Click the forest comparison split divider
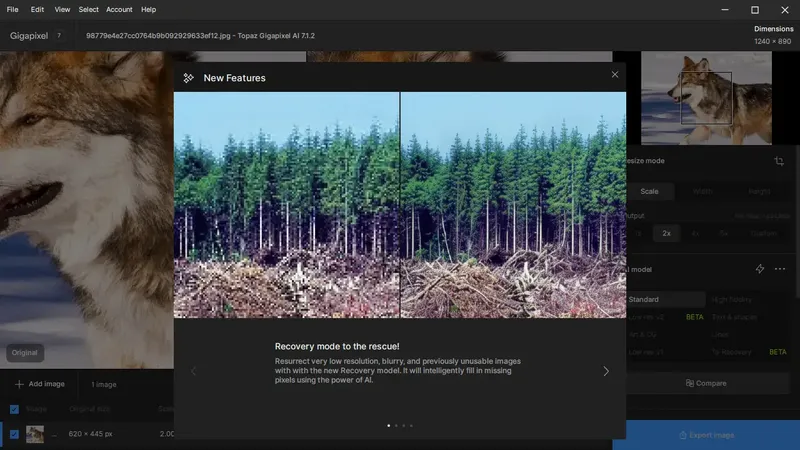The width and height of the screenshot is (800, 450). (x=400, y=205)
